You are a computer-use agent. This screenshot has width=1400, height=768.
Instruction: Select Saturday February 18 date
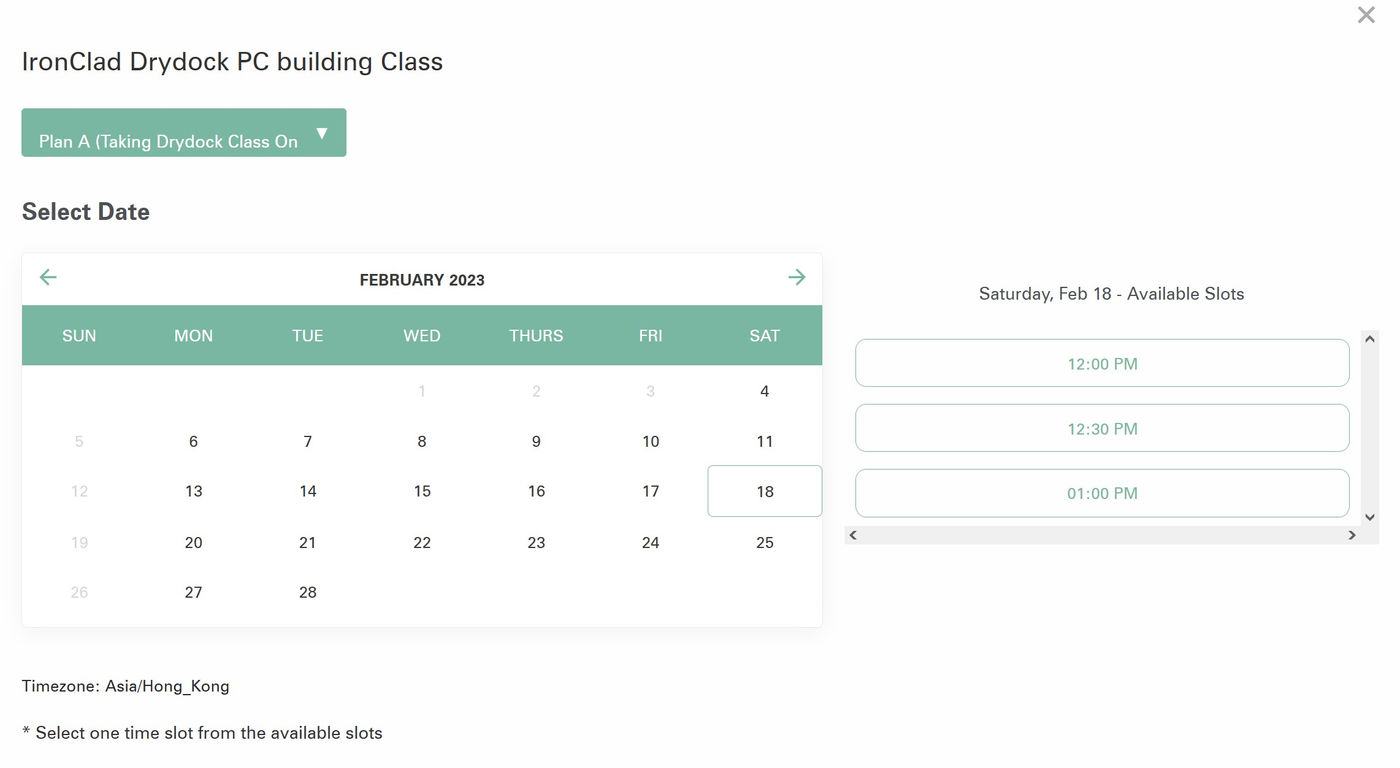click(x=765, y=491)
